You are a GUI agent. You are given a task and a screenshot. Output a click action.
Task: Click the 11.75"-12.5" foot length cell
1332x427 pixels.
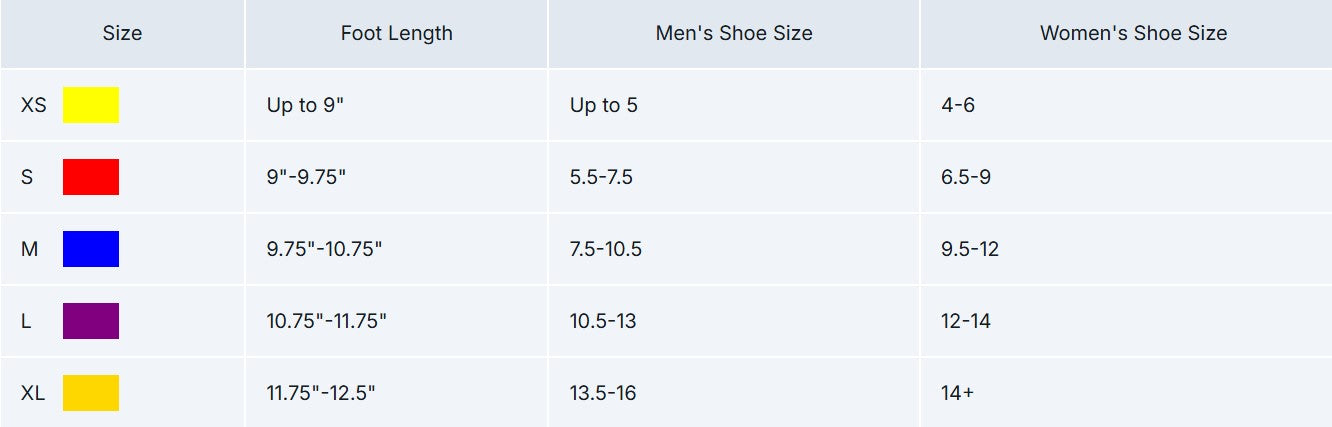[x=320, y=393]
